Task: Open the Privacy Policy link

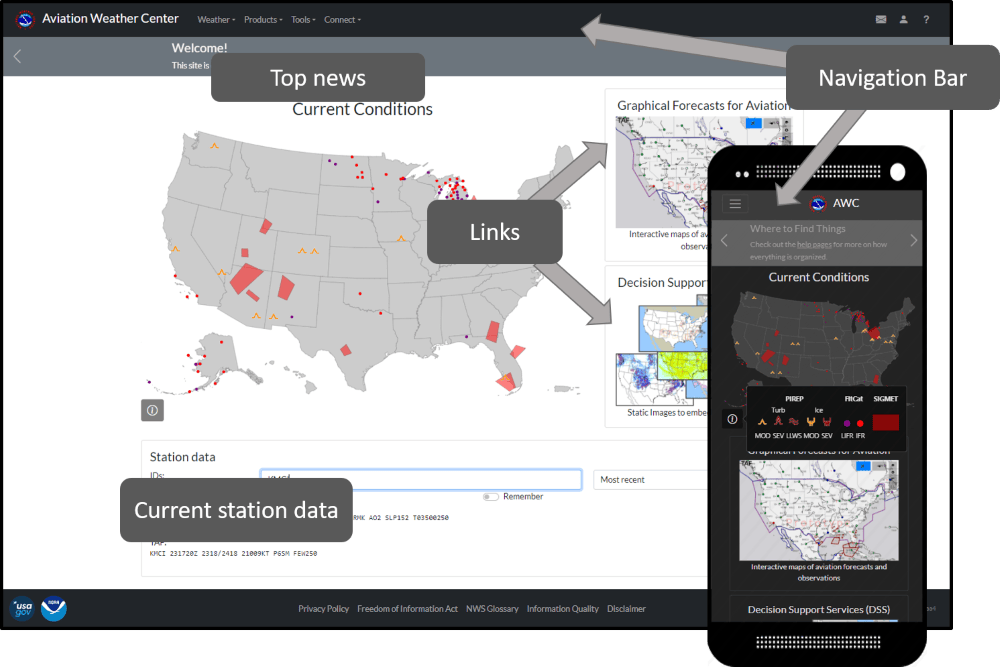Action: [323, 609]
